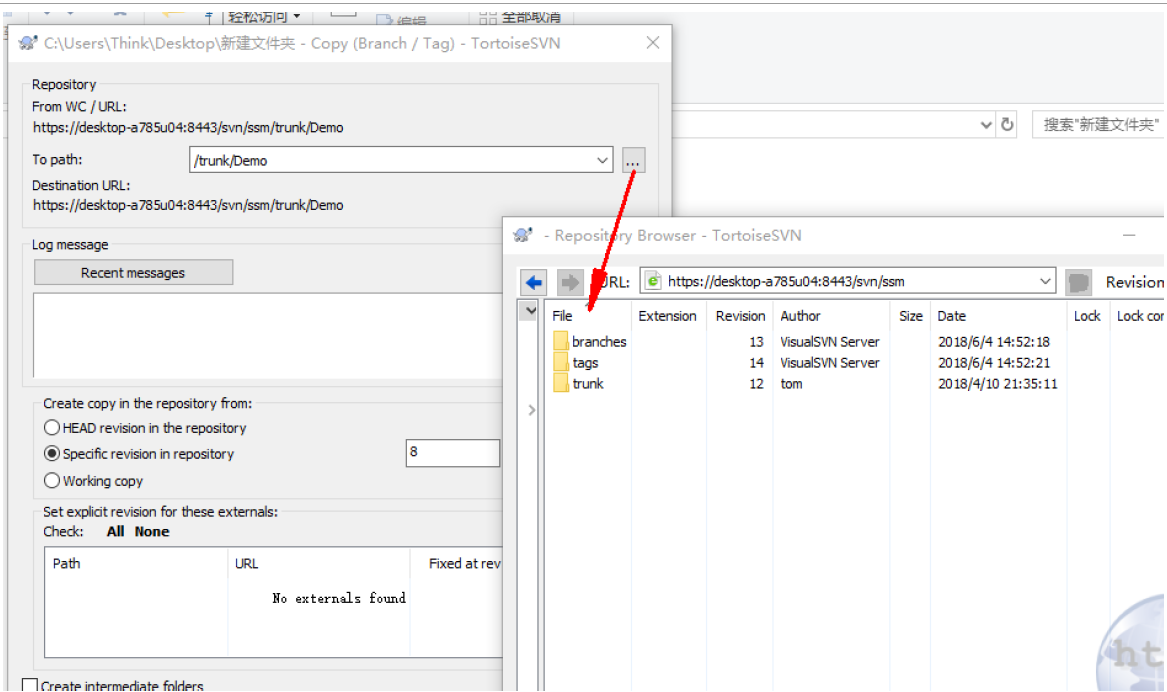This screenshot has width=1167, height=692.
Task: Click the Revision button in the Repository Browser
Action: [x=1134, y=282]
